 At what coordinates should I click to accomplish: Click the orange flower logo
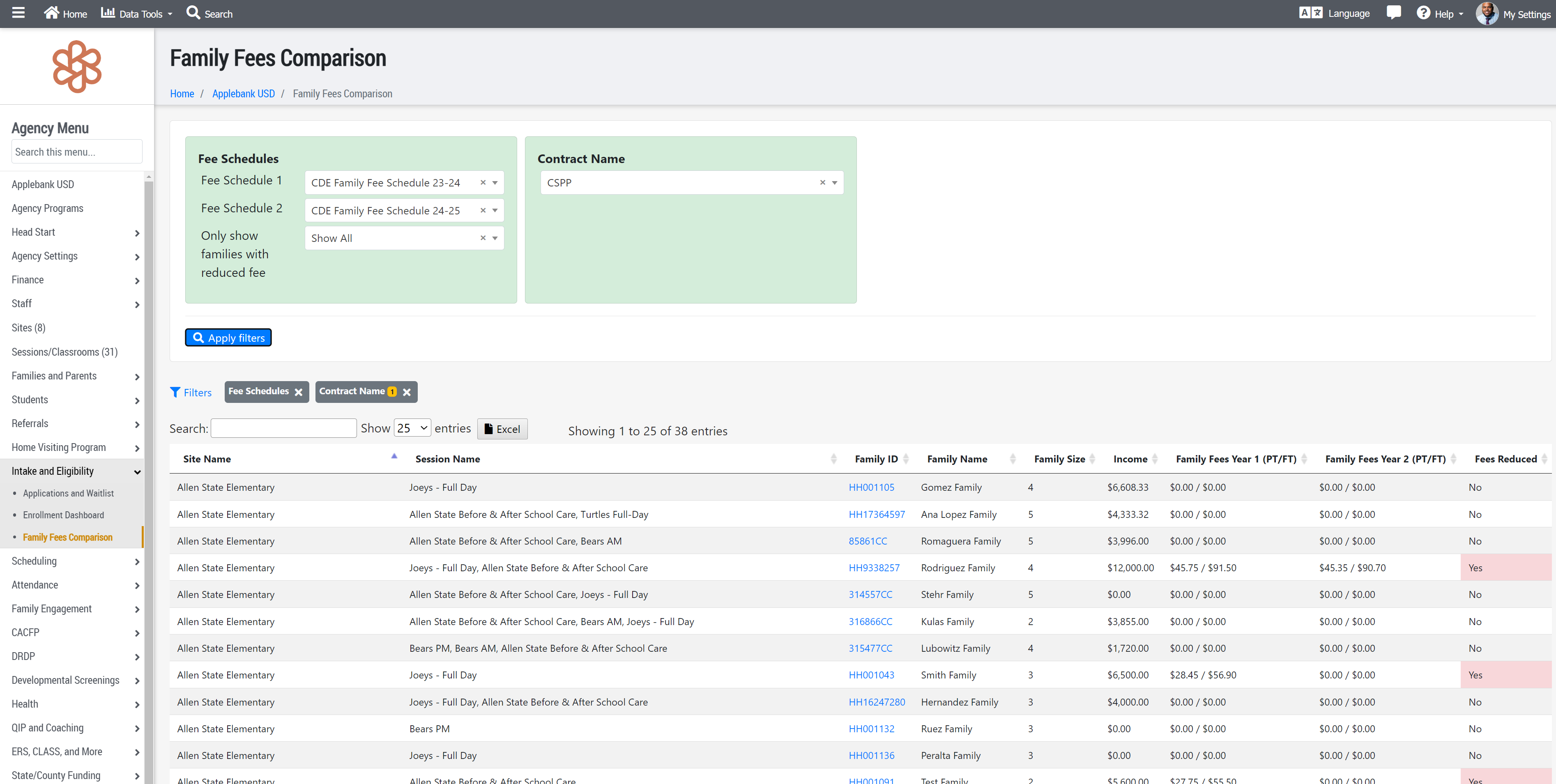pyautogui.click(x=77, y=67)
